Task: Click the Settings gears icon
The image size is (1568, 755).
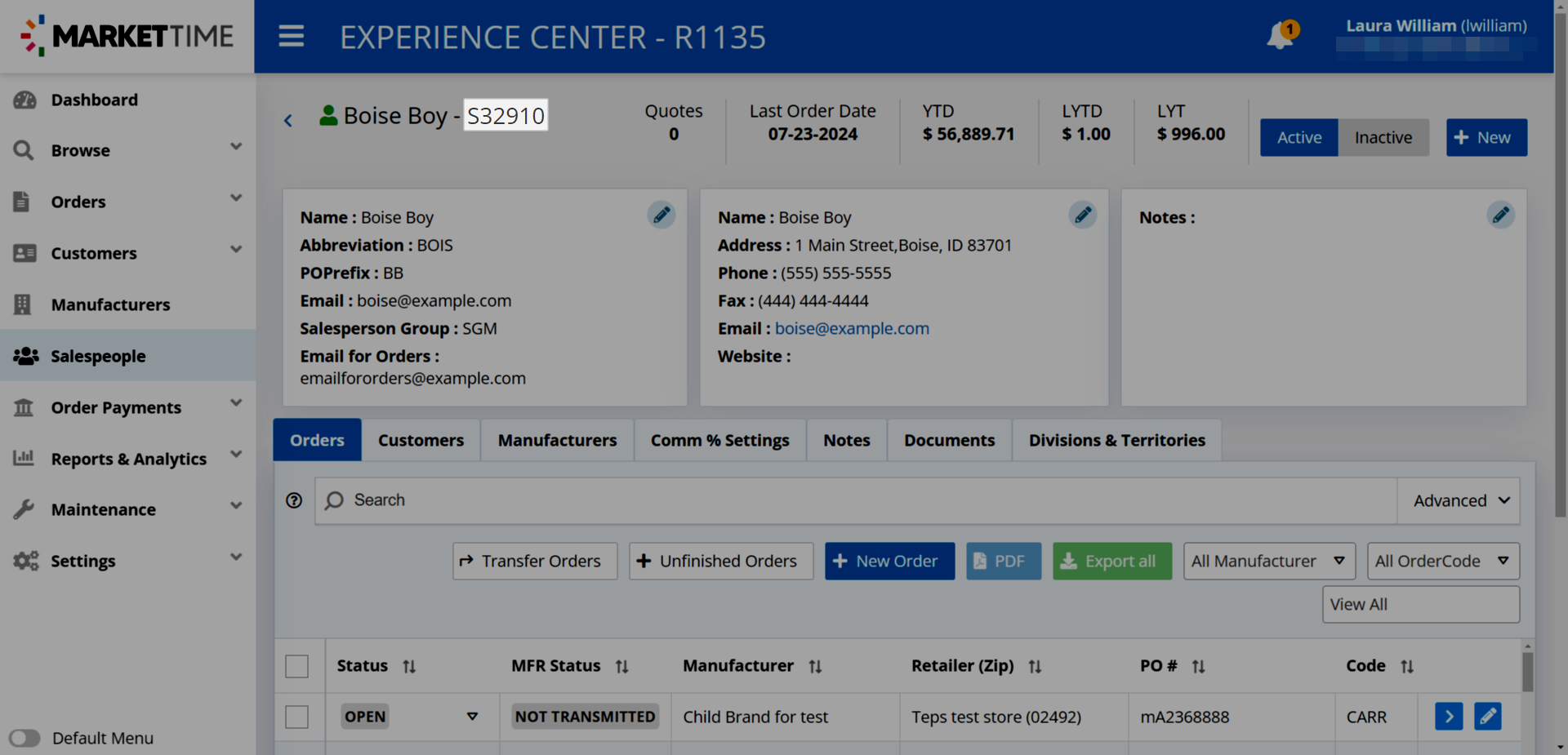Action: tap(25, 561)
